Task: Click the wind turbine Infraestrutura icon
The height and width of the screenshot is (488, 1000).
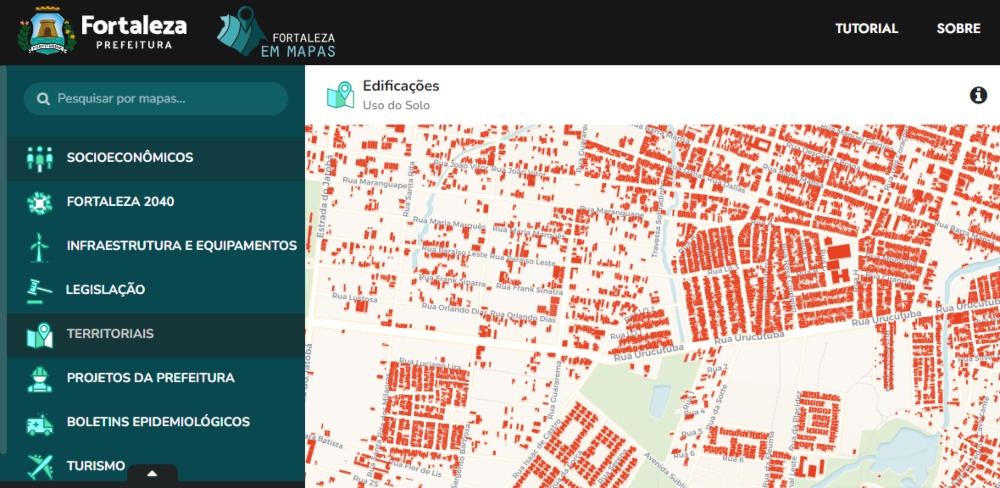Action: [40, 246]
